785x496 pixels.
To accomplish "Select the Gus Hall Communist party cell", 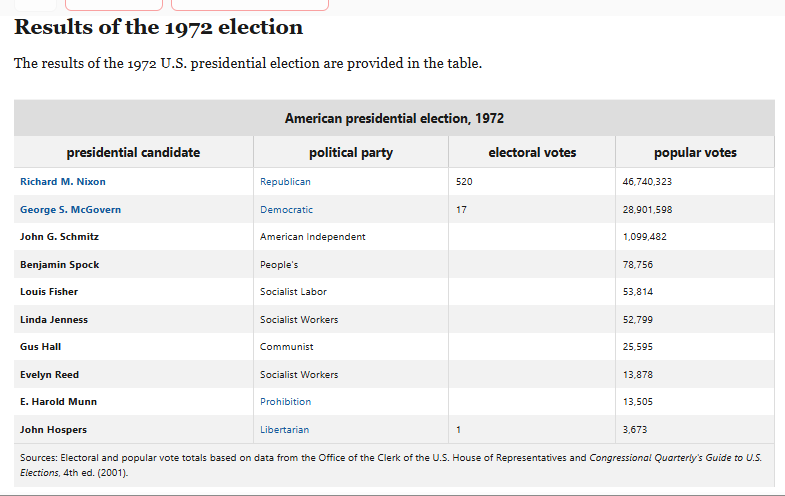I will pos(351,347).
